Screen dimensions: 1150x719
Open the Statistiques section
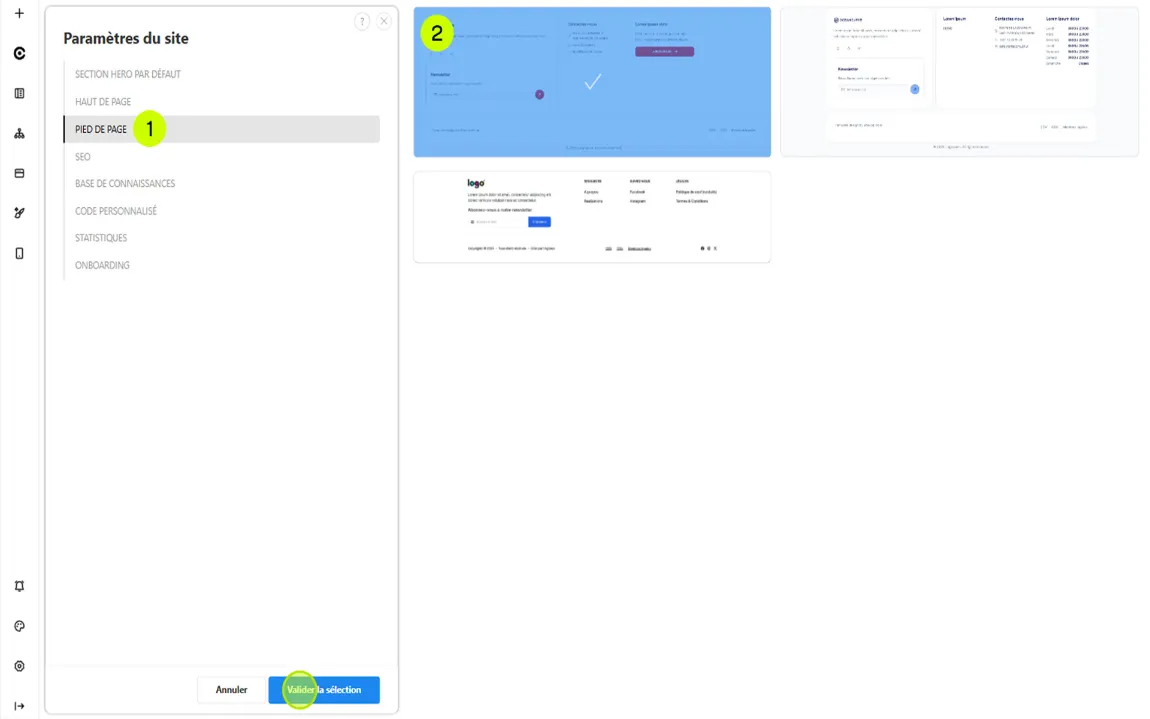point(101,238)
